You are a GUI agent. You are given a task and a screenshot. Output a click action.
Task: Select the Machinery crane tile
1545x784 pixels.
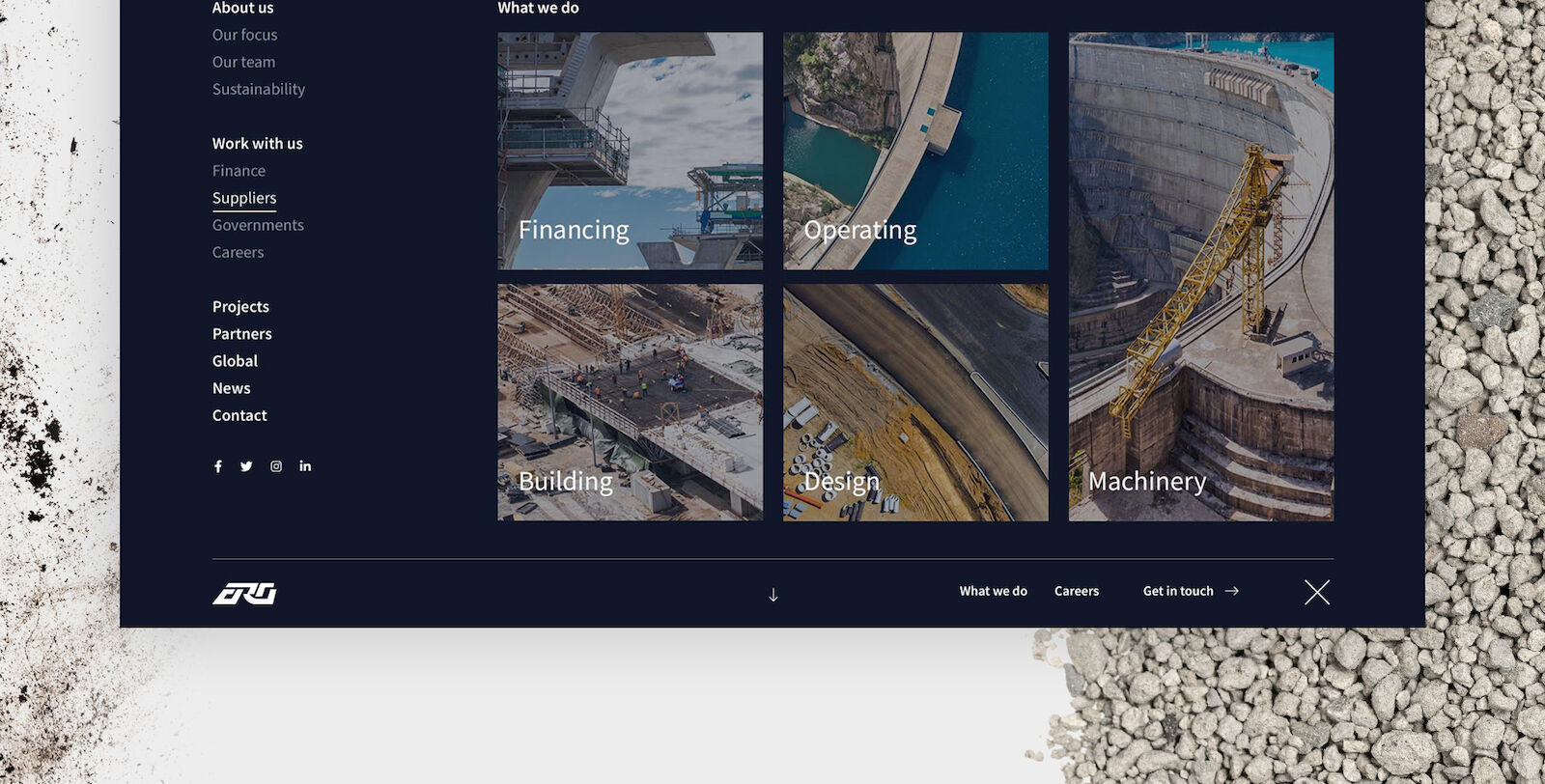point(1200,277)
